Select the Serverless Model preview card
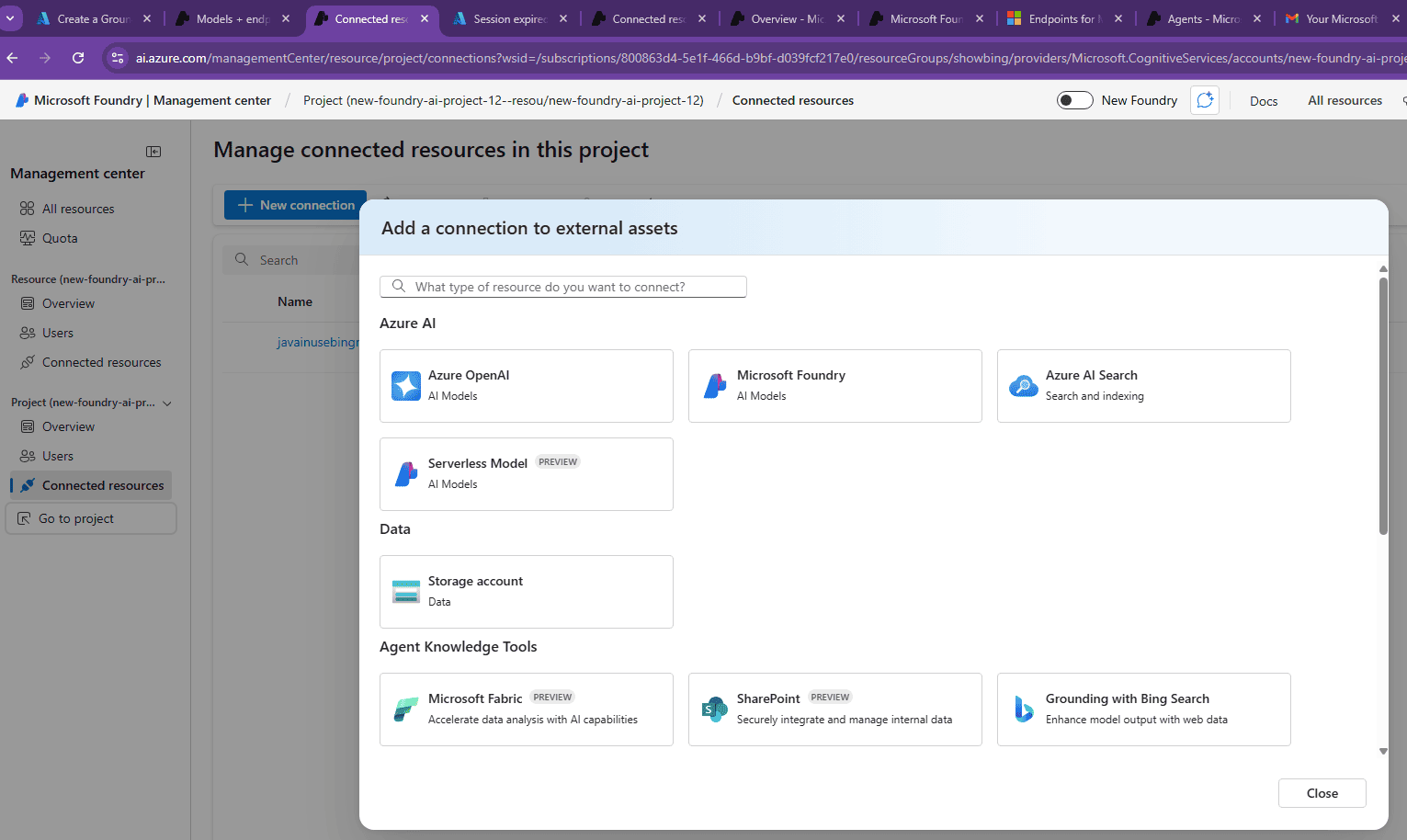The image size is (1407, 840). tap(526, 474)
